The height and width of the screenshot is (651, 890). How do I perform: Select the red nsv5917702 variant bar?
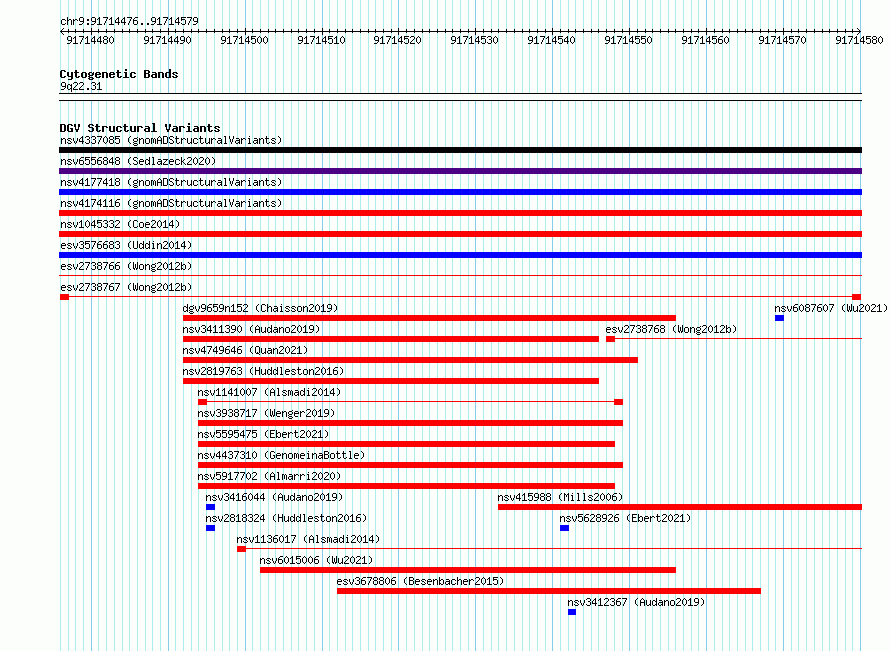[x=406, y=486]
